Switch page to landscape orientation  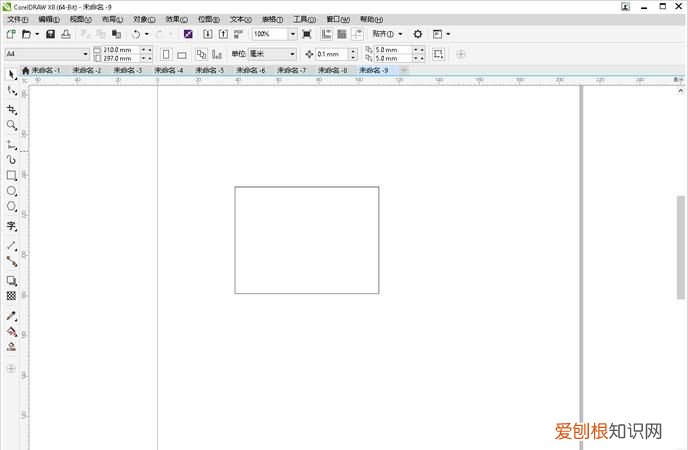click(182, 54)
